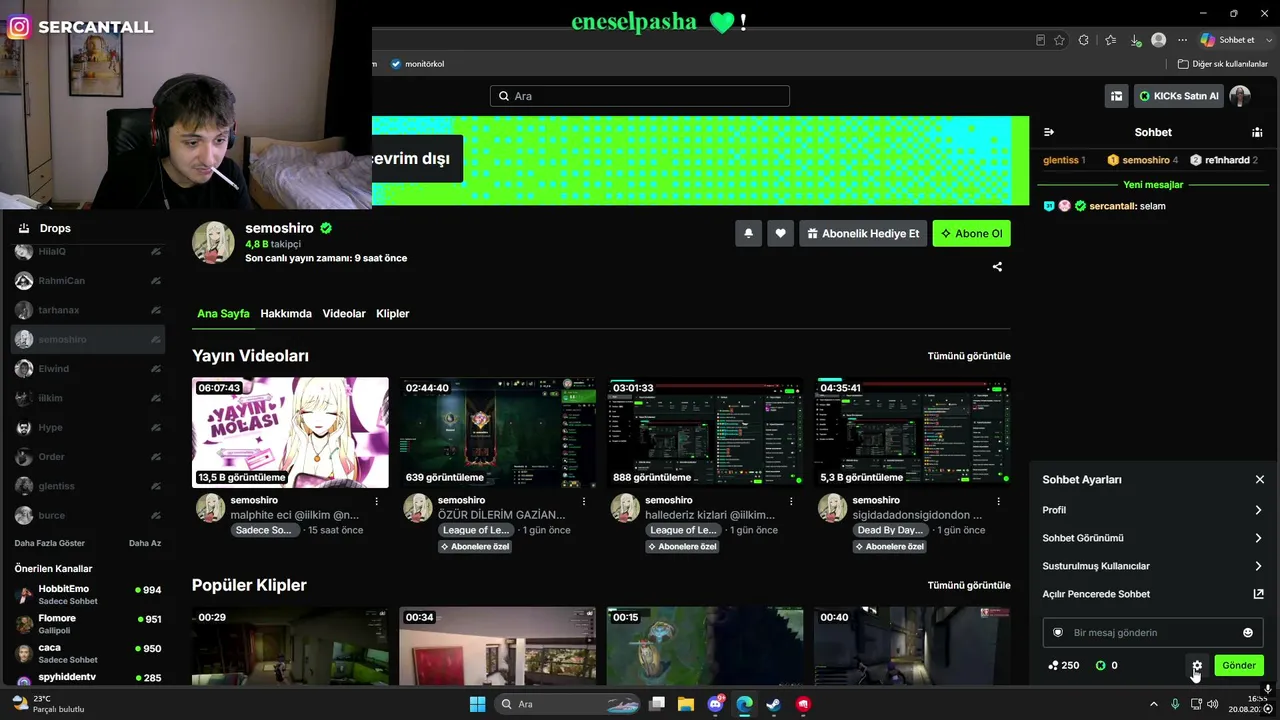
Task: Select RahmiCan in followed channels
Action: (88, 281)
